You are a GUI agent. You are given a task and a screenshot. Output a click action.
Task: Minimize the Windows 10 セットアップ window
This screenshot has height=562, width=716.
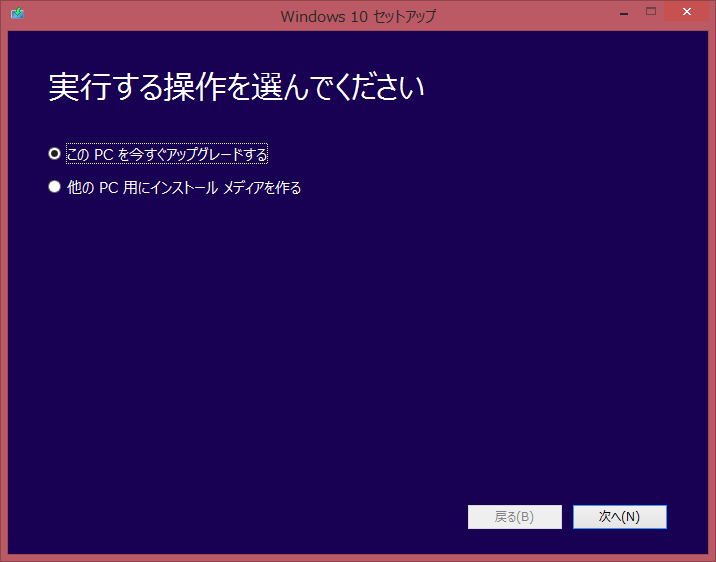point(624,12)
